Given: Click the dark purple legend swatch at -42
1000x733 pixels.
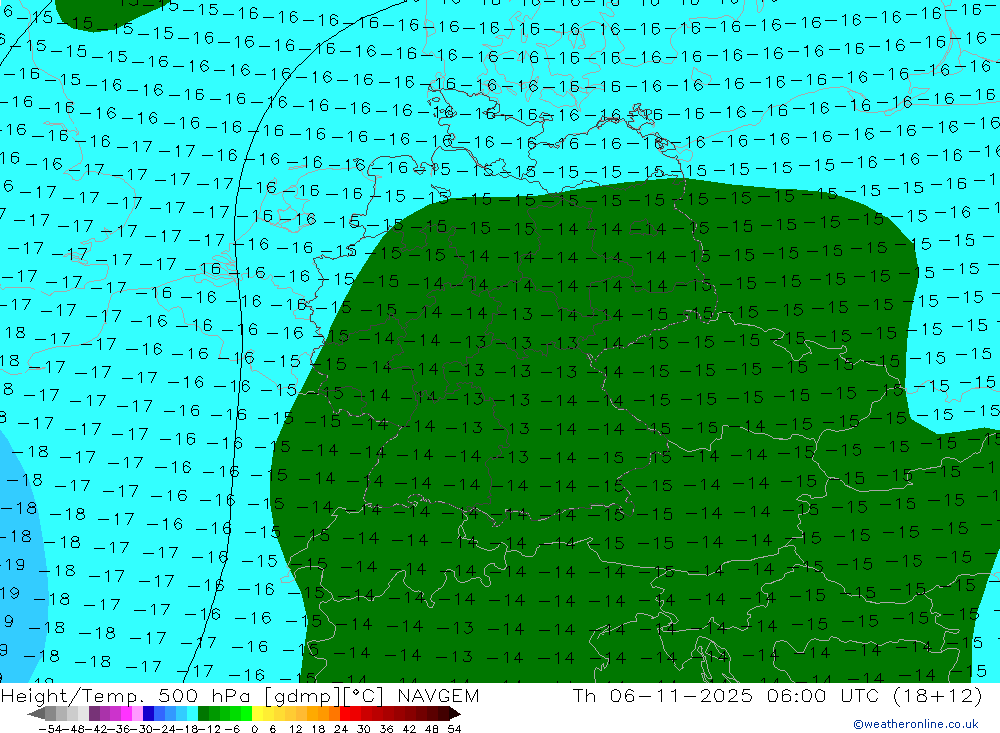Looking at the screenshot, I should pyautogui.click(x=94, y=713).
